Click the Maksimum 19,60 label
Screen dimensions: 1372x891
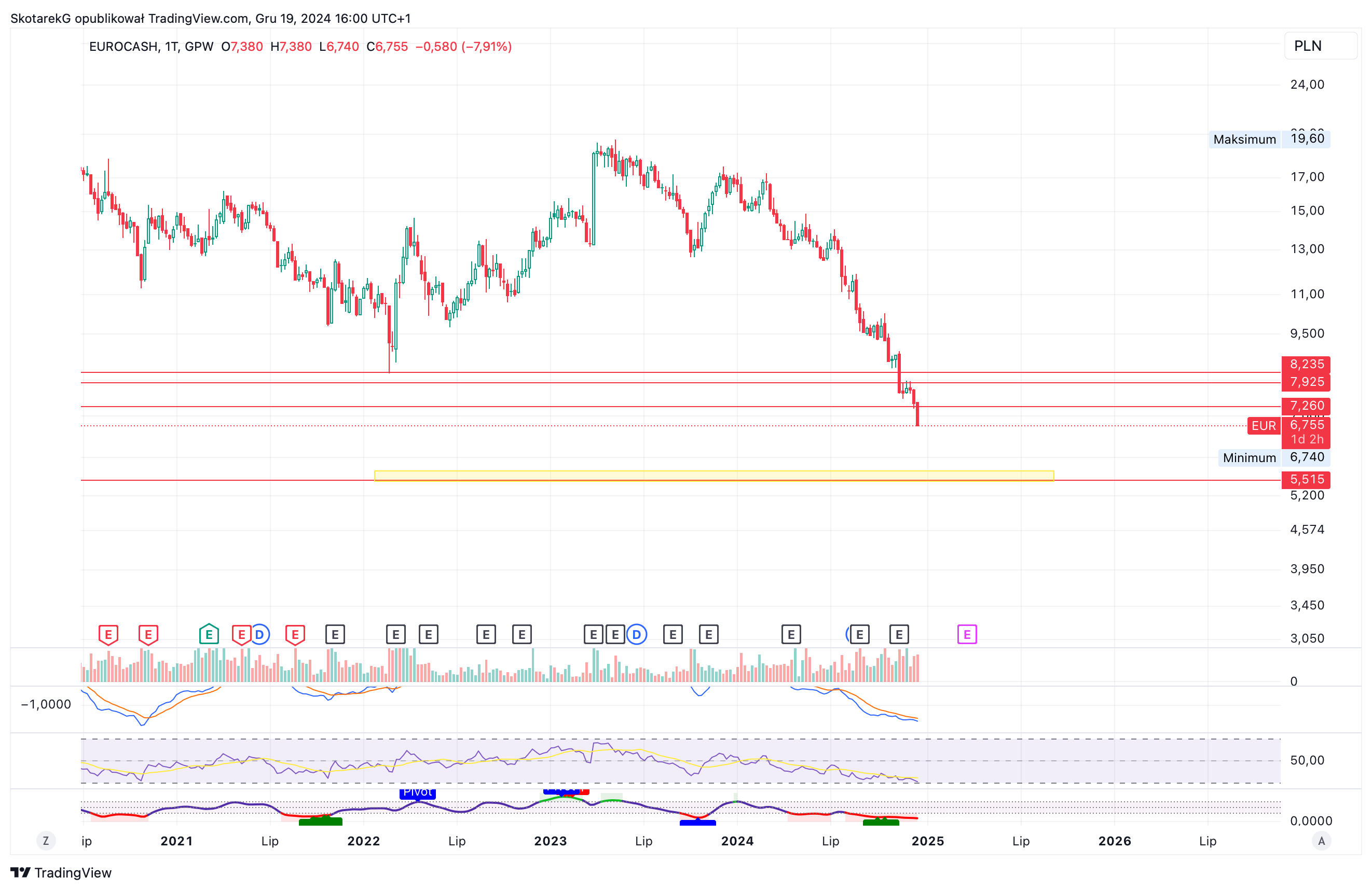pos(1269,139)
